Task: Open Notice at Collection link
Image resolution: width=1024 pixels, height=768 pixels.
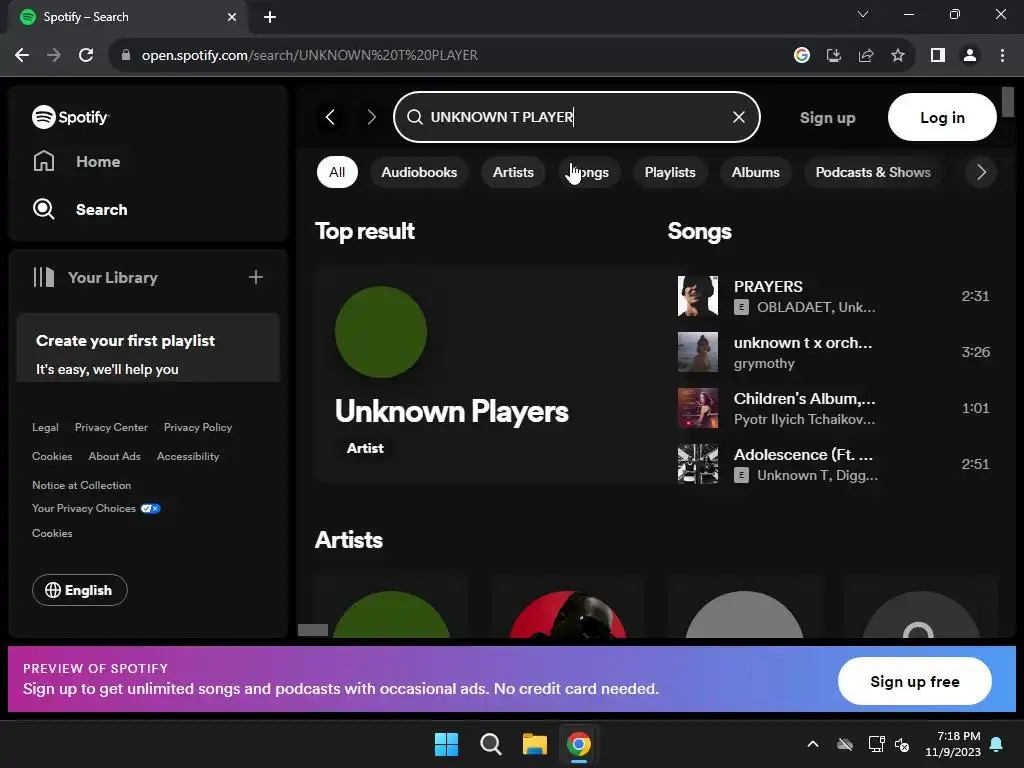Action: (82, 485)
